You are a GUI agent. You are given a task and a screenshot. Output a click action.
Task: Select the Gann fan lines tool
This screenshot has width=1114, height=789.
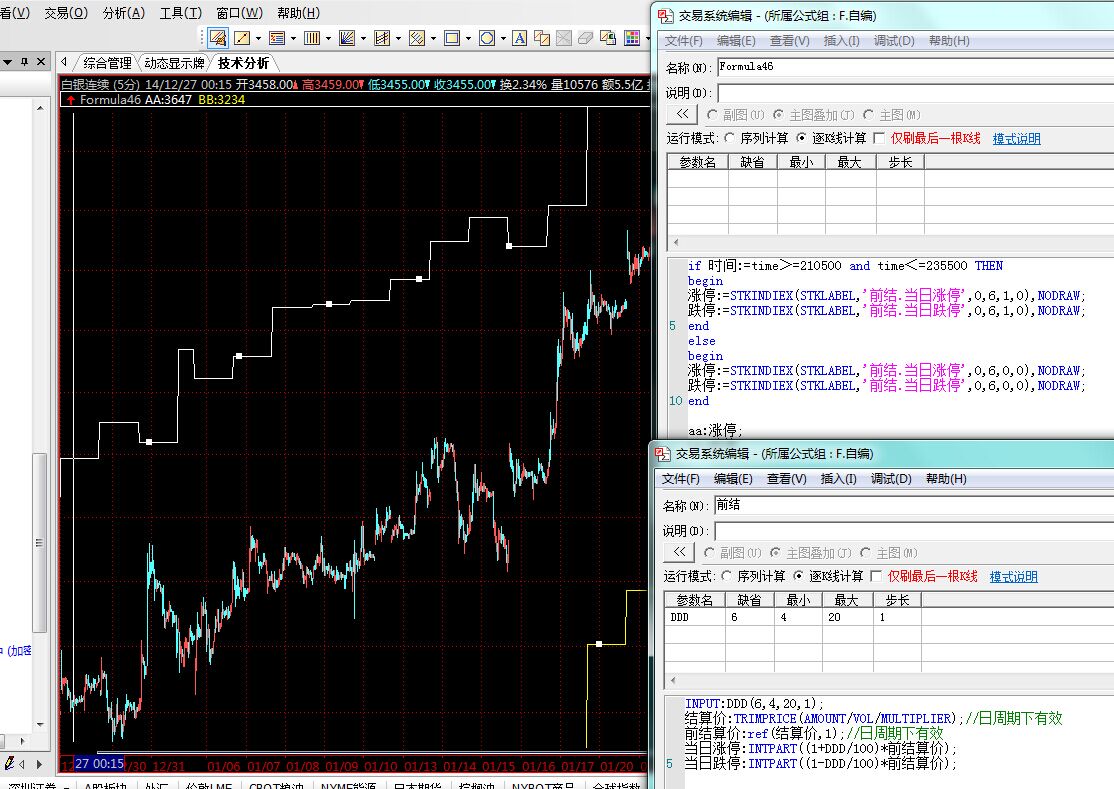coord(347,38)
